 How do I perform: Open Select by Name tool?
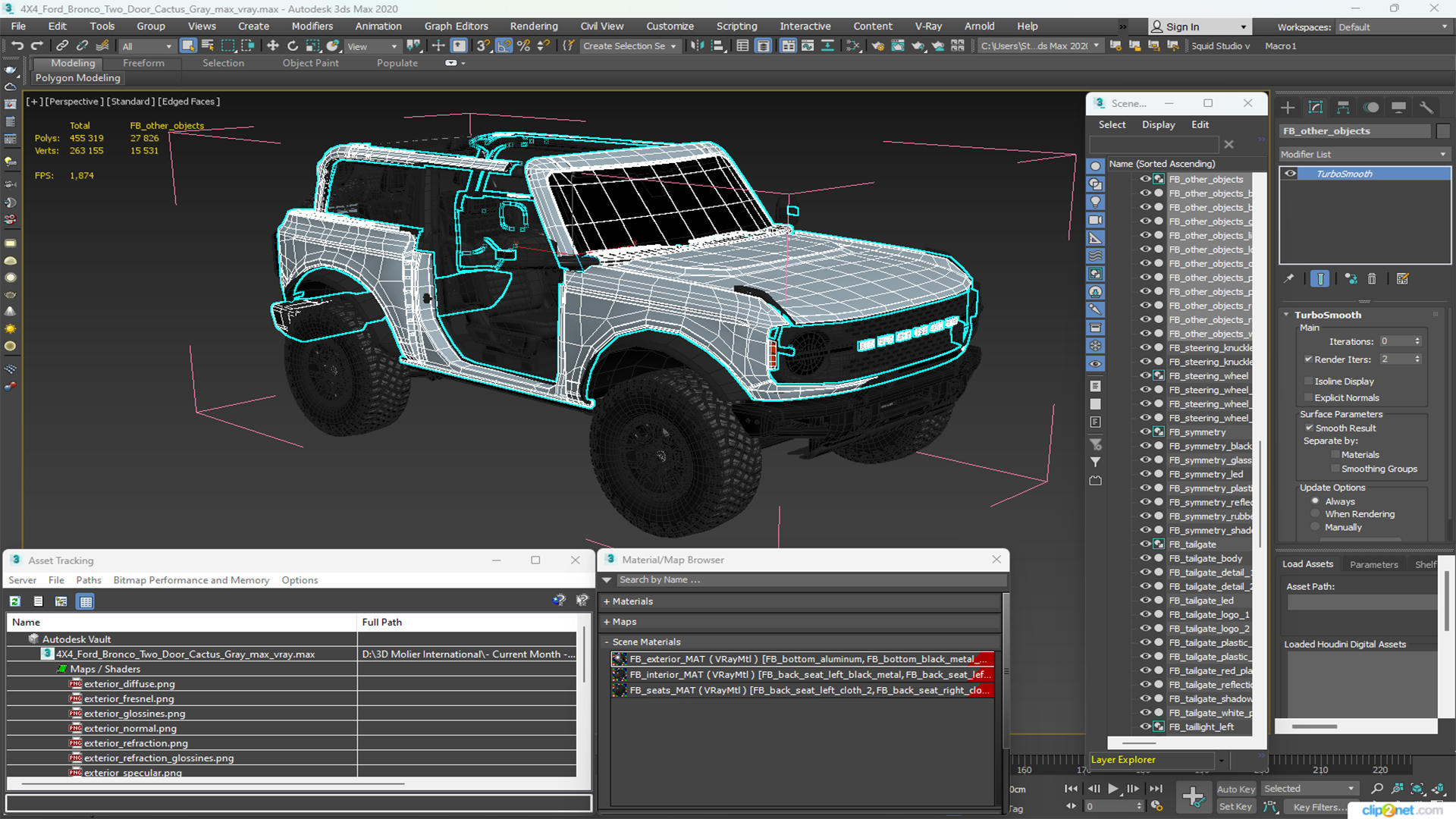(207, 46)
